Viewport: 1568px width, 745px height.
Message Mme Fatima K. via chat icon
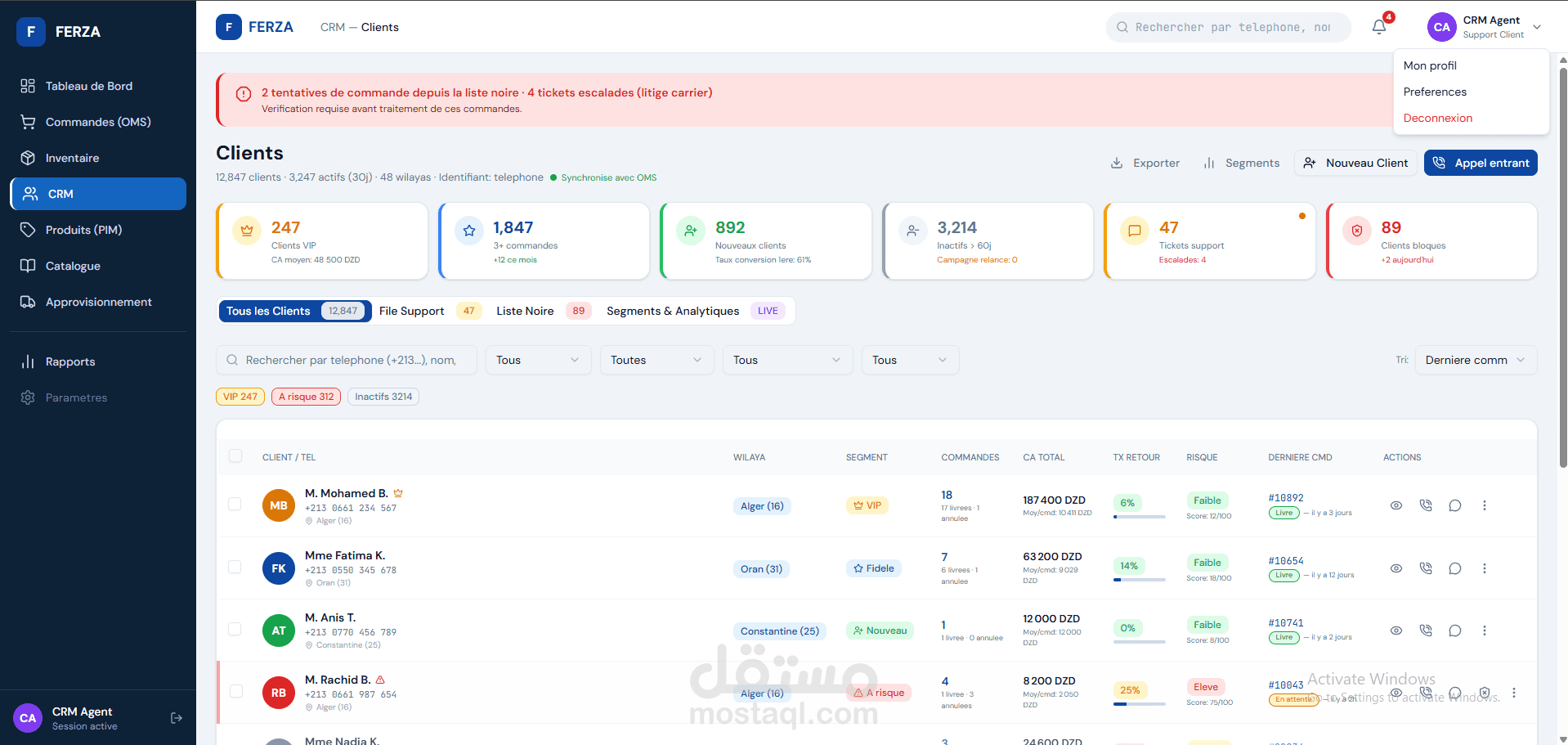[x=1455, y=568]
